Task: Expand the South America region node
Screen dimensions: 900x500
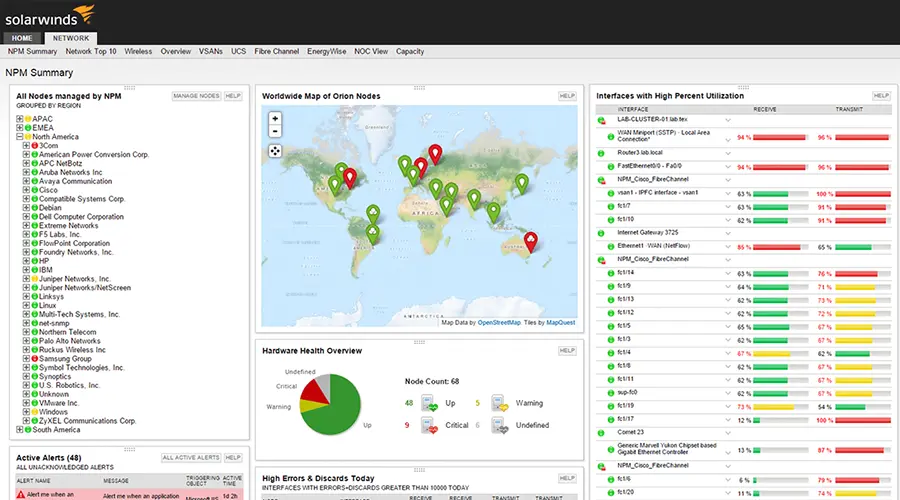Action: click(x=20, y=429)
